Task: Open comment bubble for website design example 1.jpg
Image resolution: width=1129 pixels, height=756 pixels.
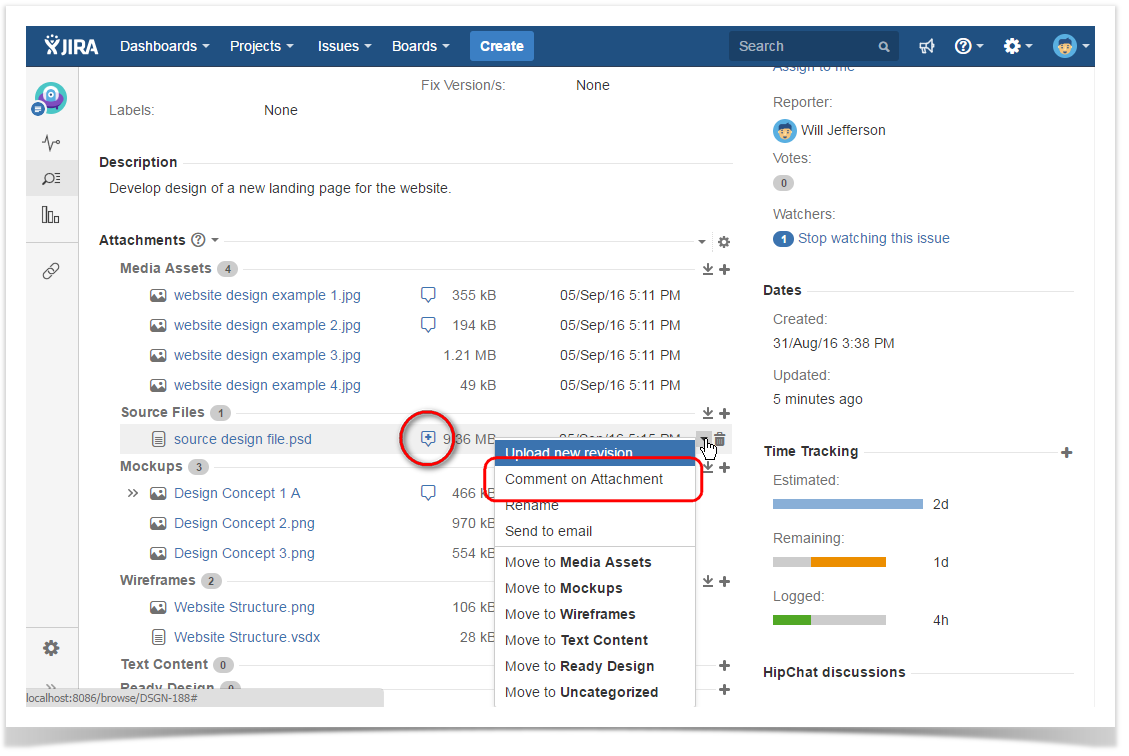Action: 428,295
